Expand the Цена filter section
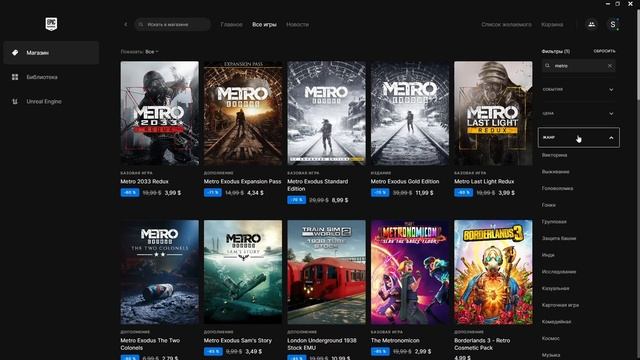This screenshot has width=640, height=360. click(578, 113)
